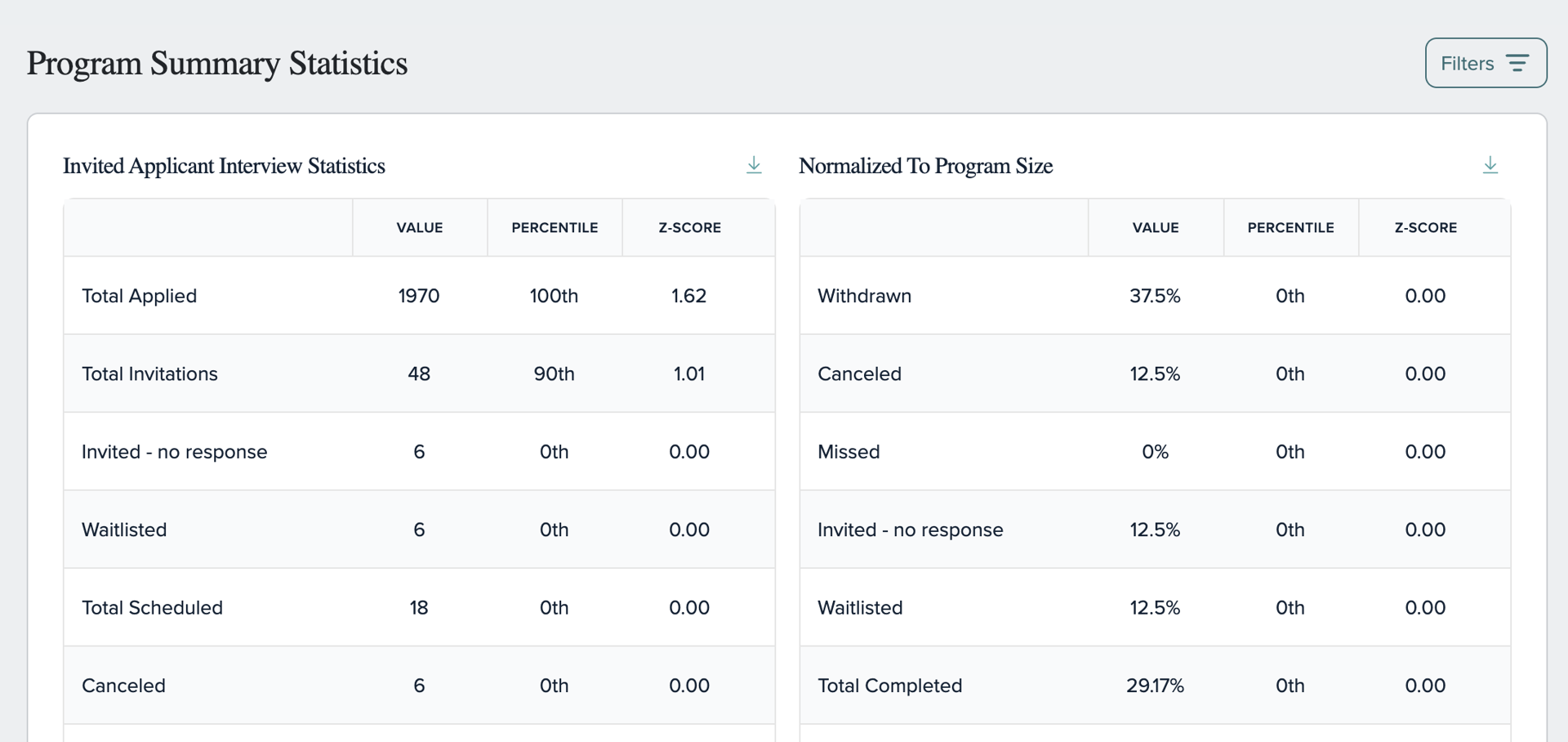Click the 29.17% Total Completed value
The height and width of the screenshot is (742, 1568).
(1155, 686)
